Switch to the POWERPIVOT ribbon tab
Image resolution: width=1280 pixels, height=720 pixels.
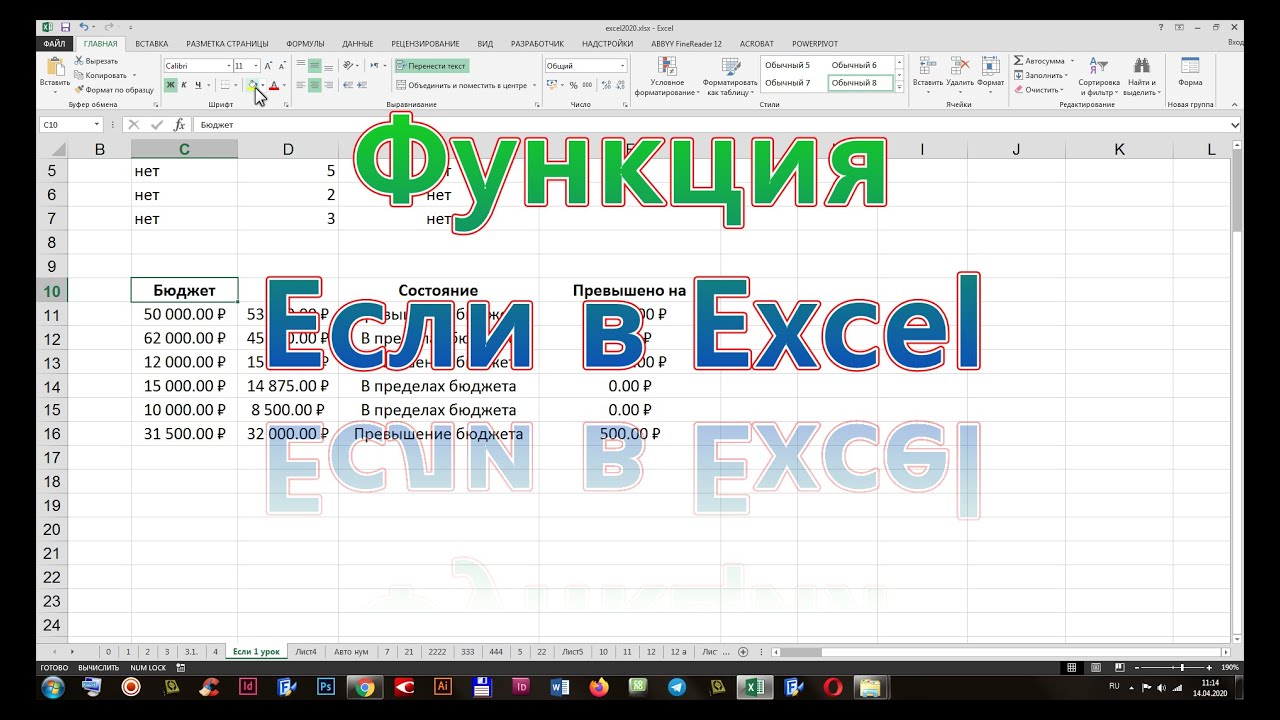pyautogui.click(x=815, y=44)
